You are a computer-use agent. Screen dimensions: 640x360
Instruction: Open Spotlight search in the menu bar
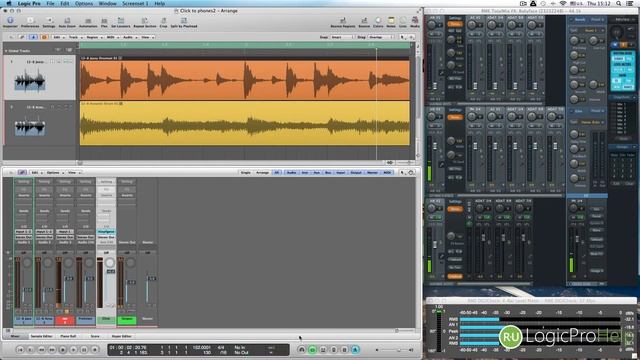tap(619, 3)
